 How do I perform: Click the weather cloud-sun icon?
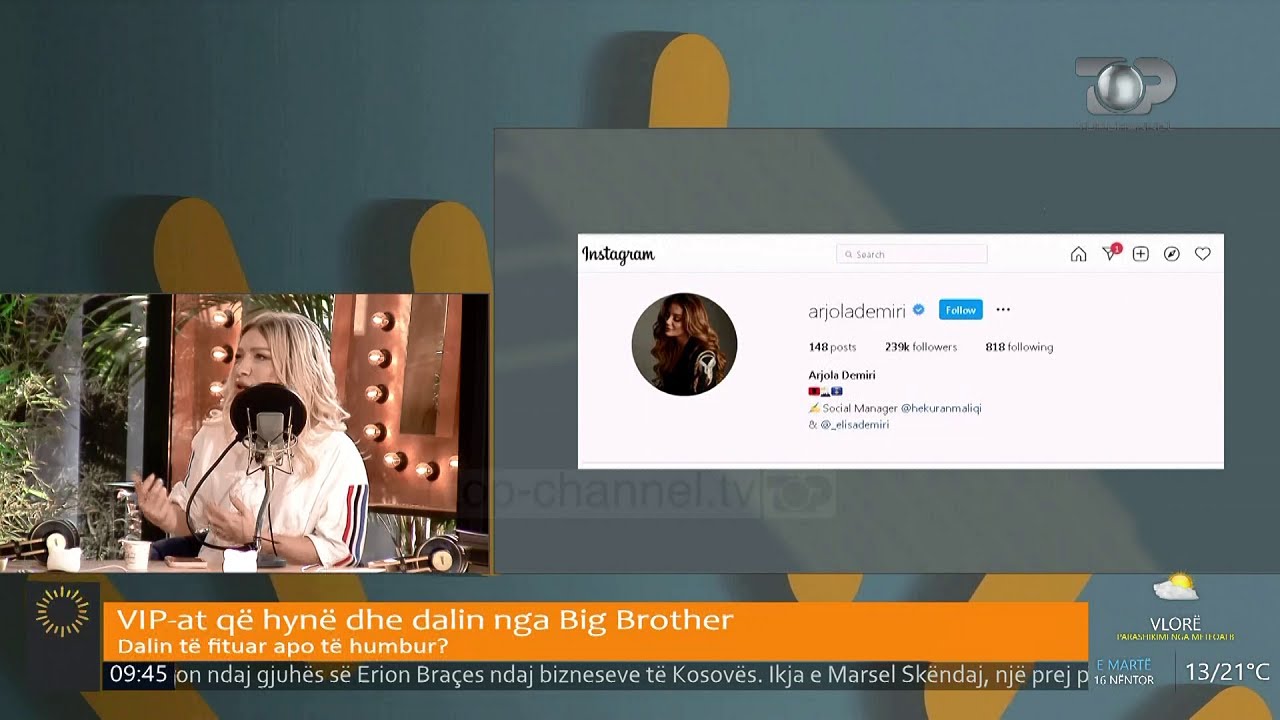1174,586
